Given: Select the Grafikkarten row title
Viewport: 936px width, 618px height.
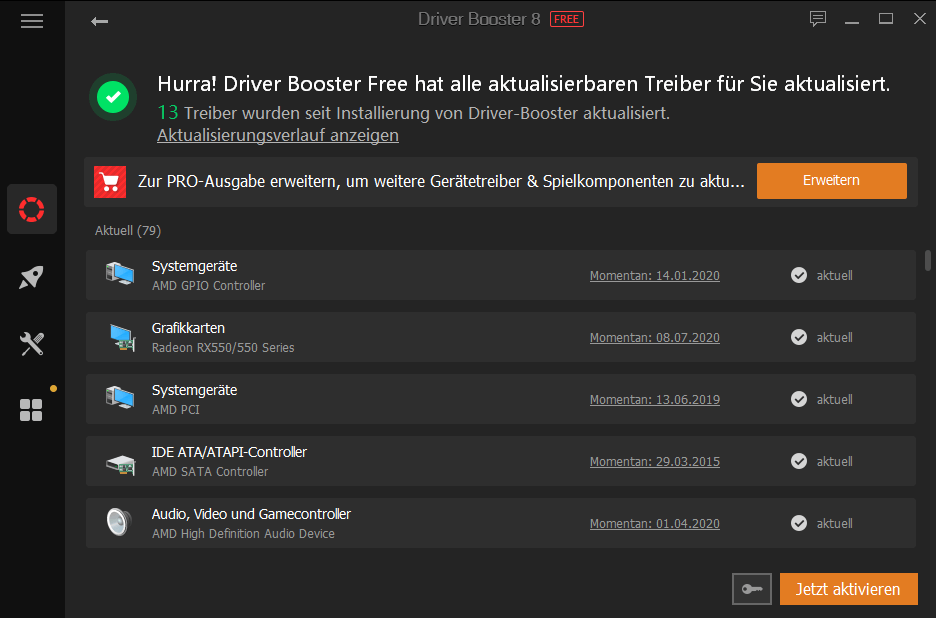Looking at the screenshot, I should coord(188,328).
